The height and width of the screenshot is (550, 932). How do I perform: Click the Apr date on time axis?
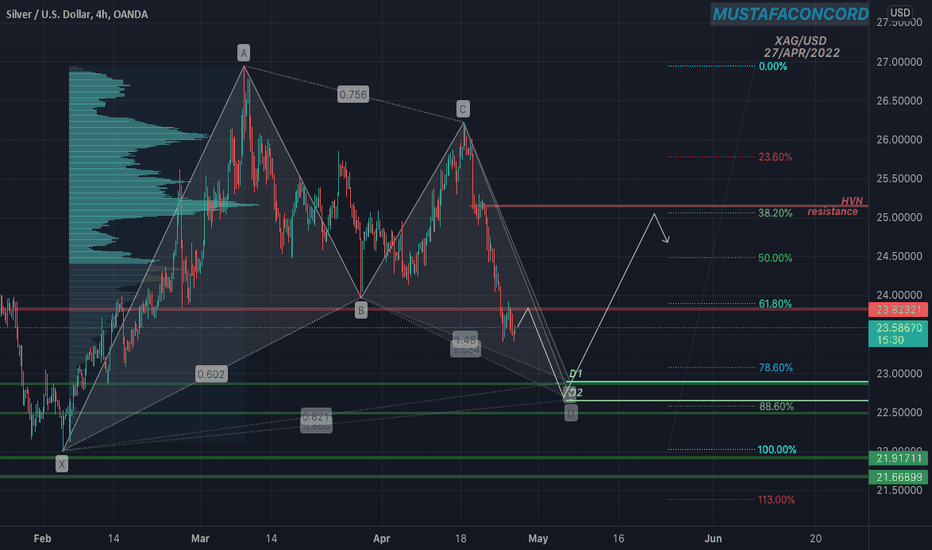(382, 539)
